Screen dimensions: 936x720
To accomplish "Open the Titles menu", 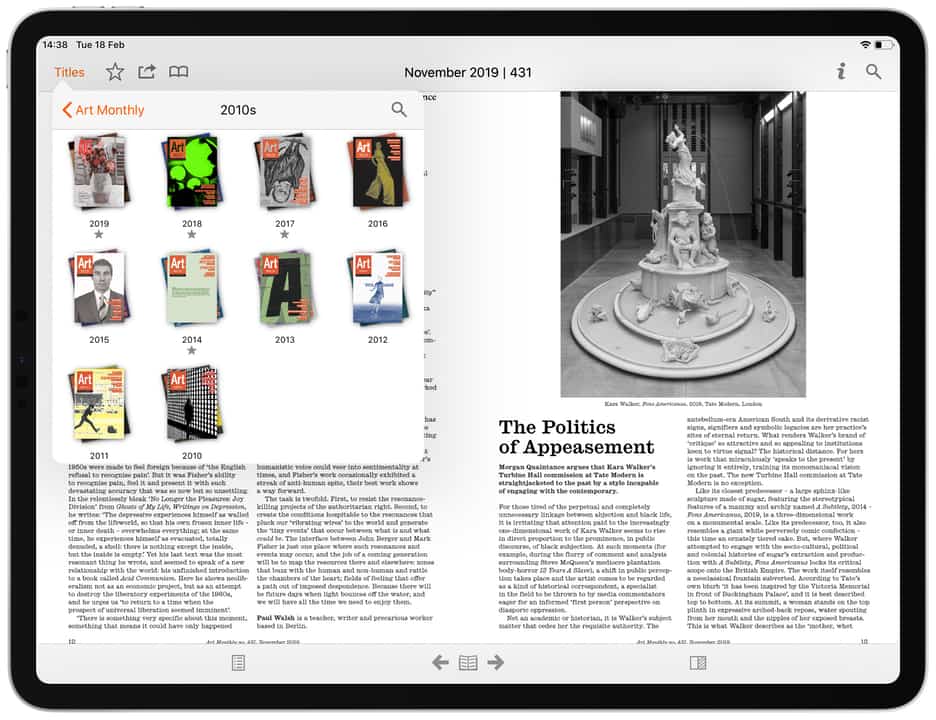I will pos(69,72).
